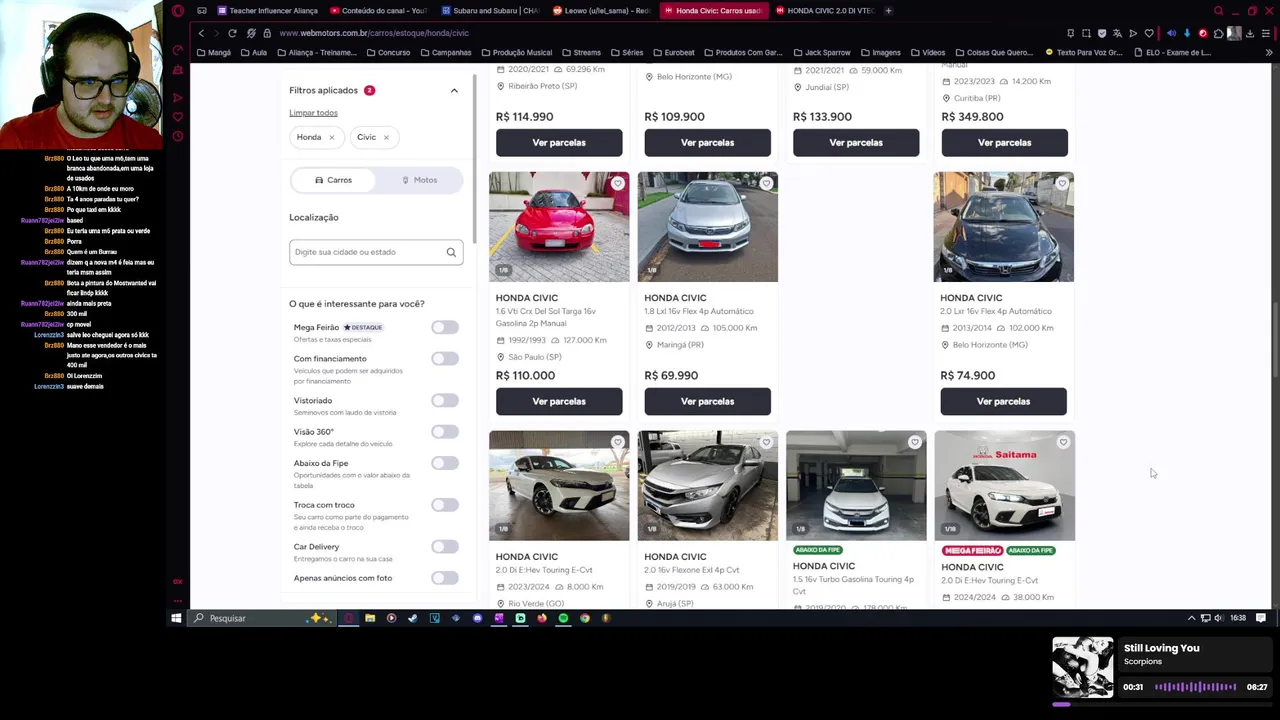Remove the Honda filter chip
The height and width of the screenshot is (720, 1280).
tap(331, 137)
